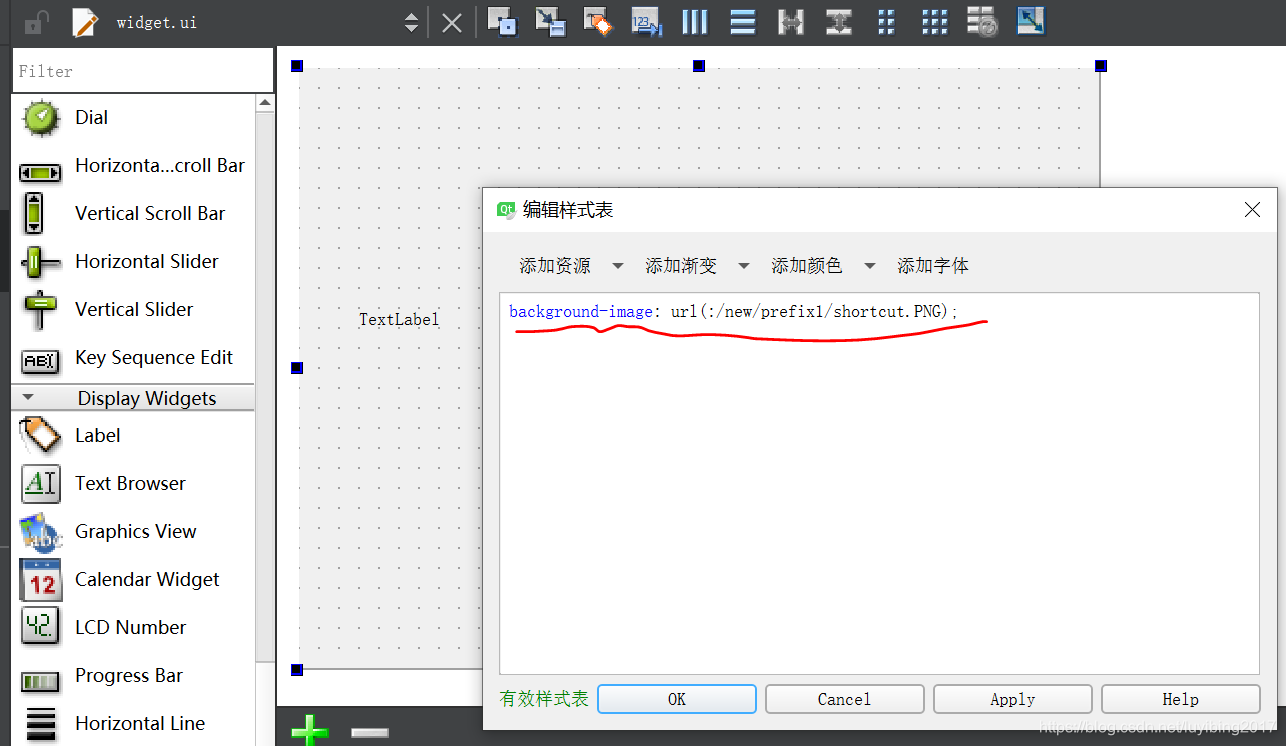
Task: Click the Adjust Size toolbar icon
Action: click(1030, 21)
